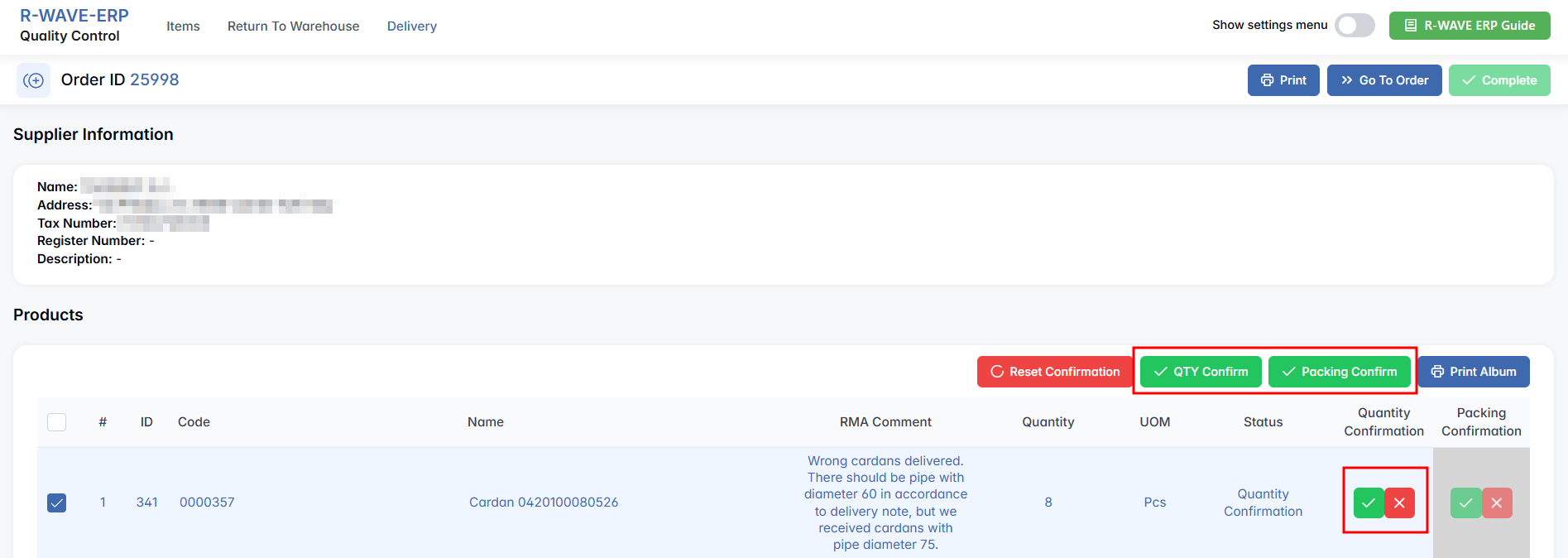This screenshot has width=1568, height=558.
Task: Open Print Album
Action: click(x=1474, y=372)
